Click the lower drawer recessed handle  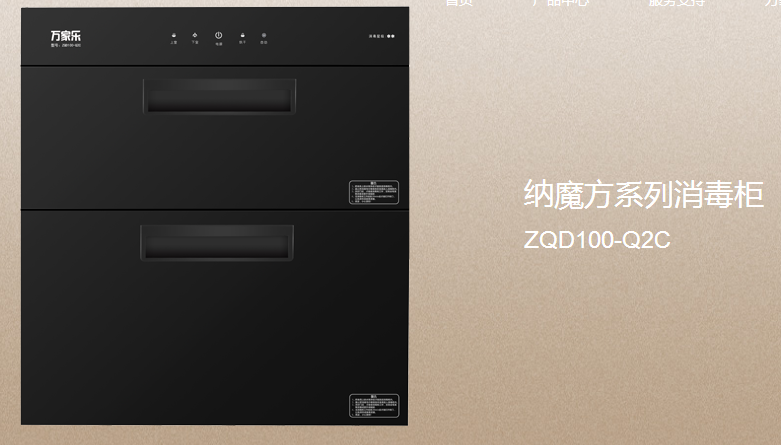tap(217, 243)
